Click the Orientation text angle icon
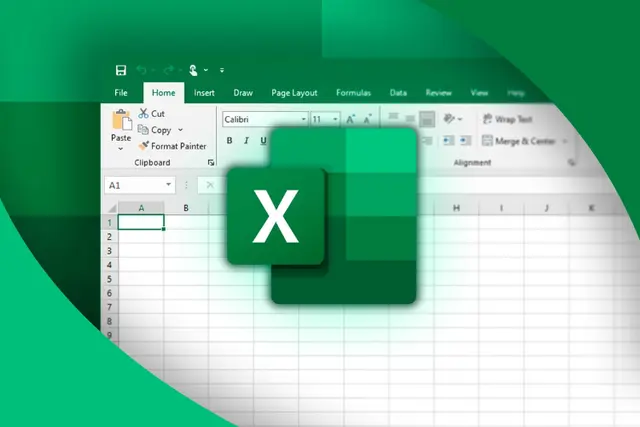 coord(449,119)
